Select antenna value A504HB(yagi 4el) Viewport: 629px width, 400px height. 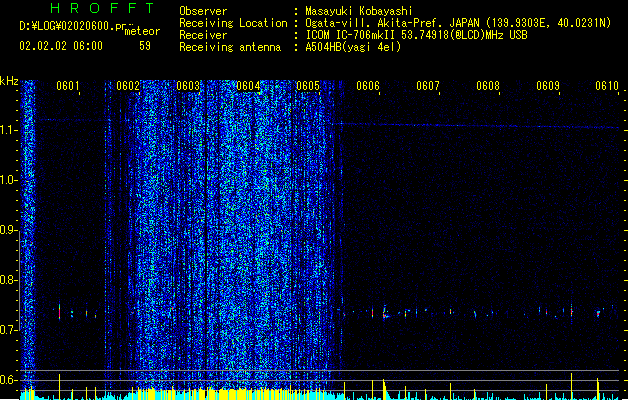coord(353,47)
